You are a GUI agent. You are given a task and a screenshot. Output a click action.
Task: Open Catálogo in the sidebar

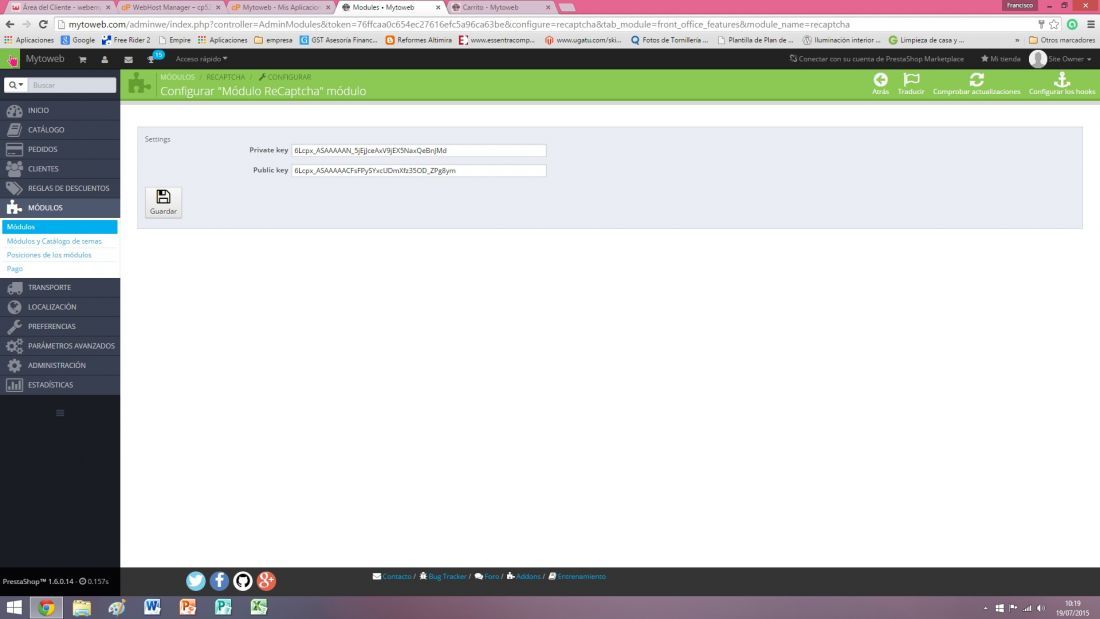[60, 130]
